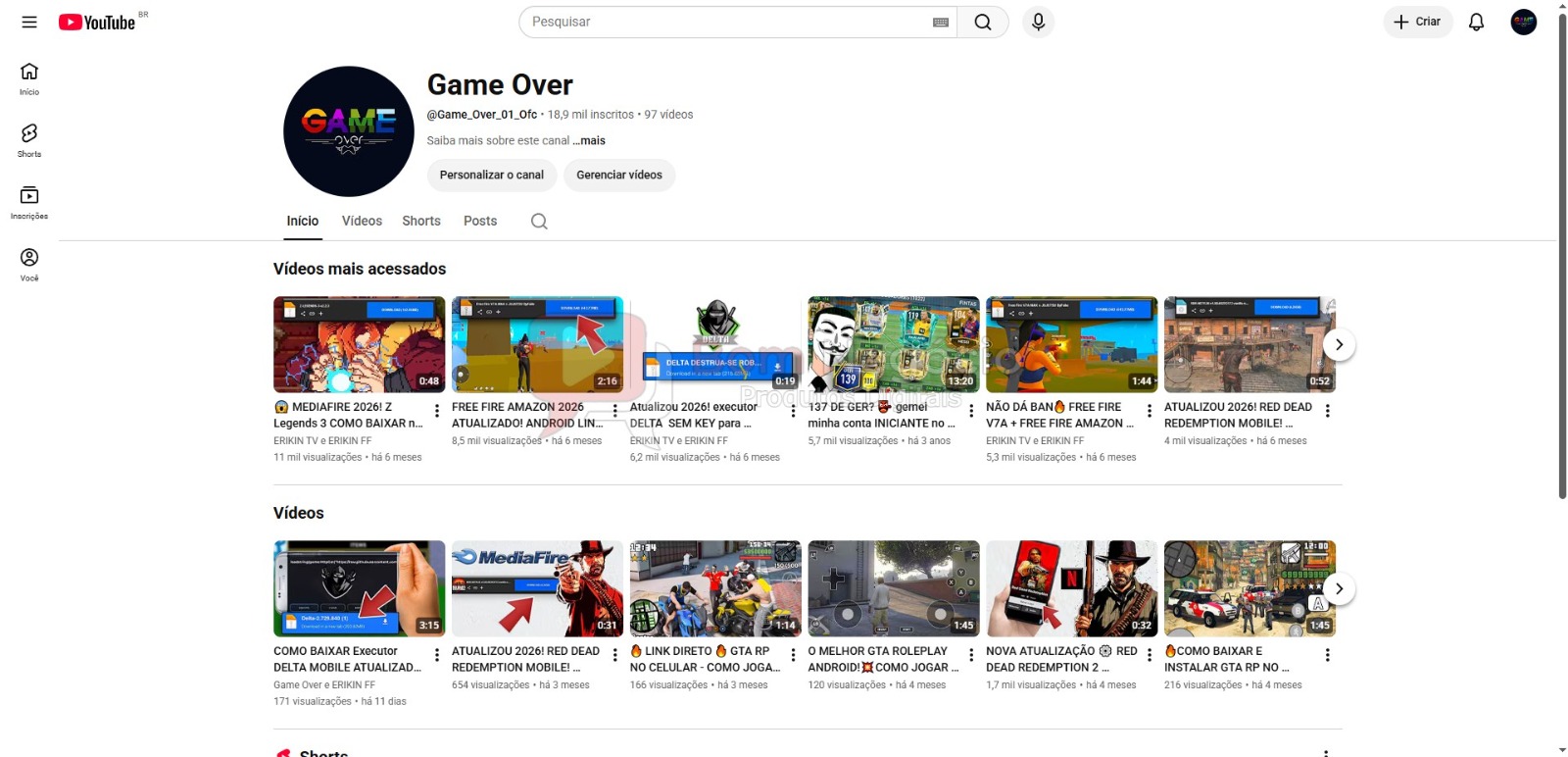Image resolution: width=1568 pixels, height=757 pixels.
Task: Click the Game Over channel profile picture
Action: (x=349, y=131)
